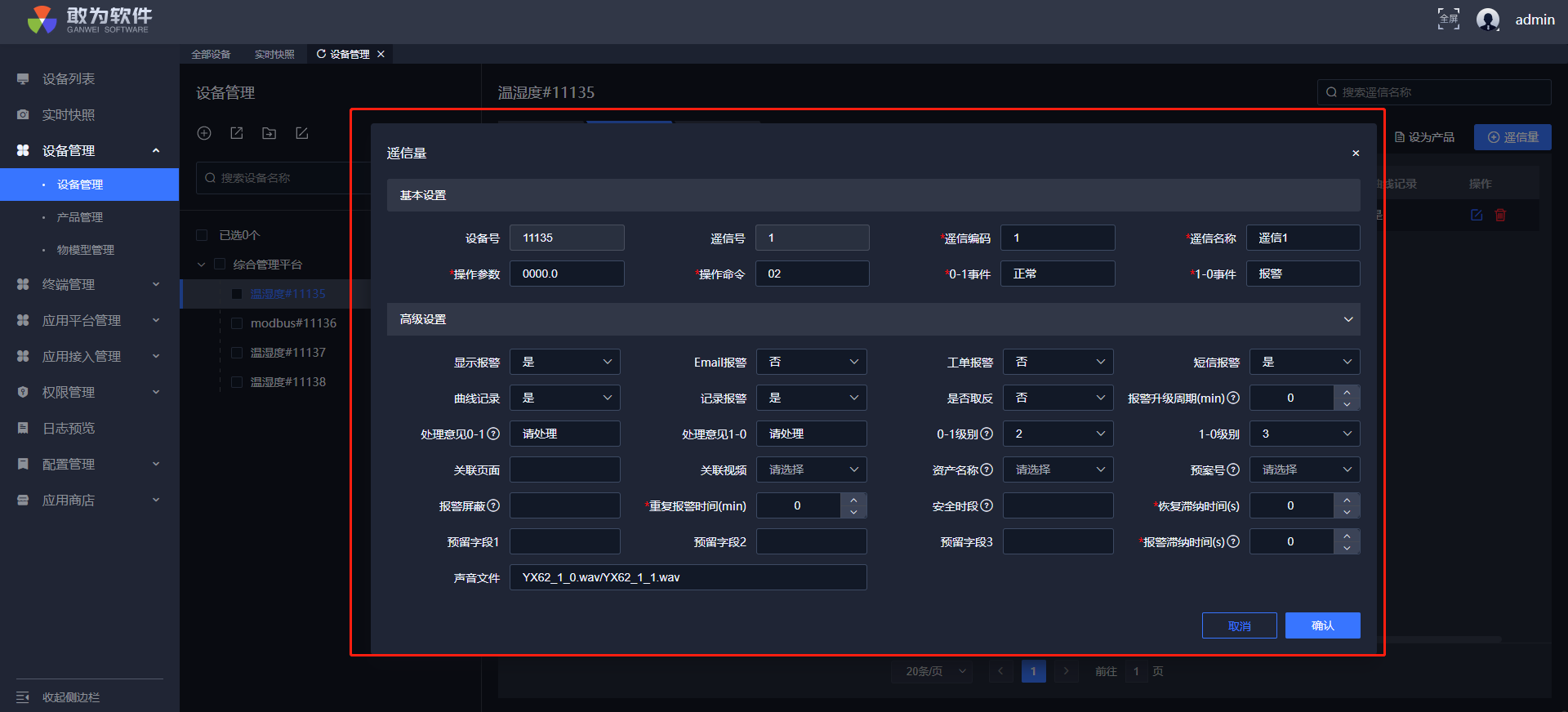The width and height of the screenshot is (1568, 712).
Task: Click help icon beside 报警滞纳时间(s)
Action: click(x=1233, y=541)
